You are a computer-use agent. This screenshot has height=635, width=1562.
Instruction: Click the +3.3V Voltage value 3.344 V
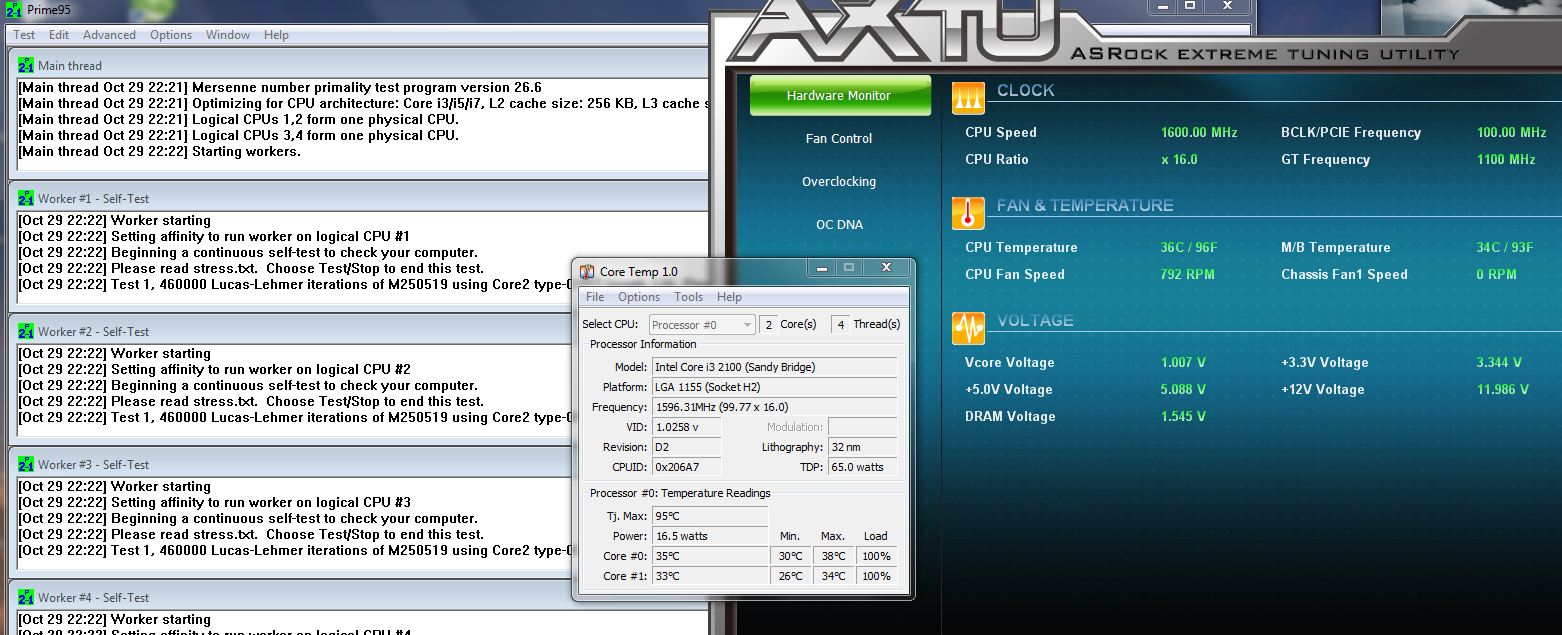coord(1499,363)
